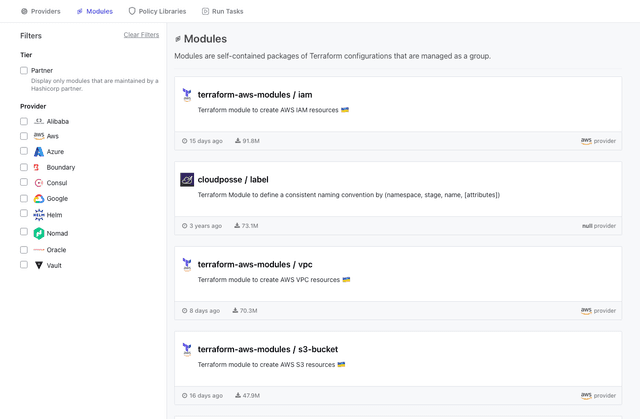This screenshot has height=419, width=640.
Task: Click the cloudposse label description text
Action: [349, 195]
